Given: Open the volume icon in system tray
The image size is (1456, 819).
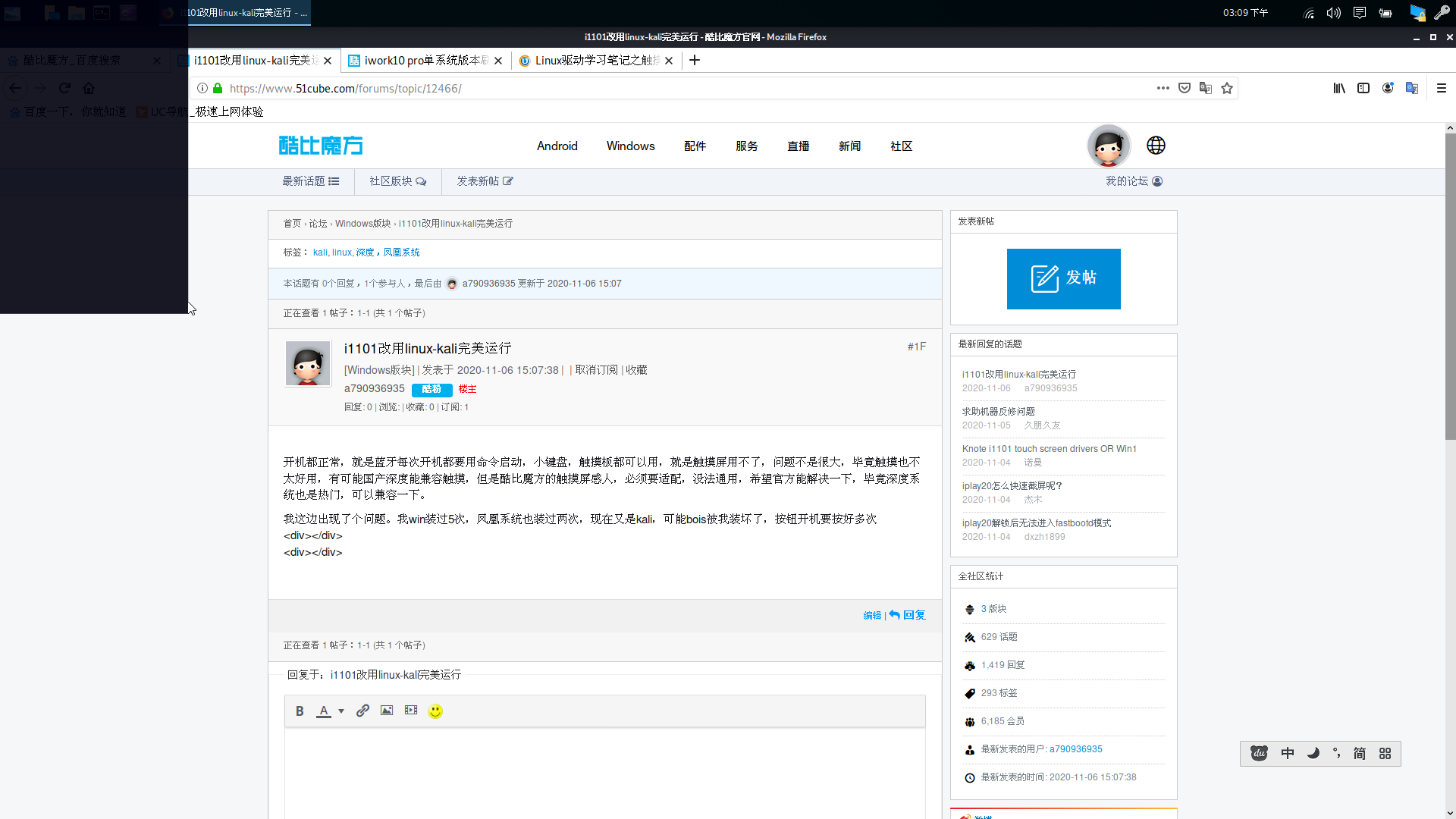Looking at the screenshot, I should pyautogui.click(x=1333, y=13).
